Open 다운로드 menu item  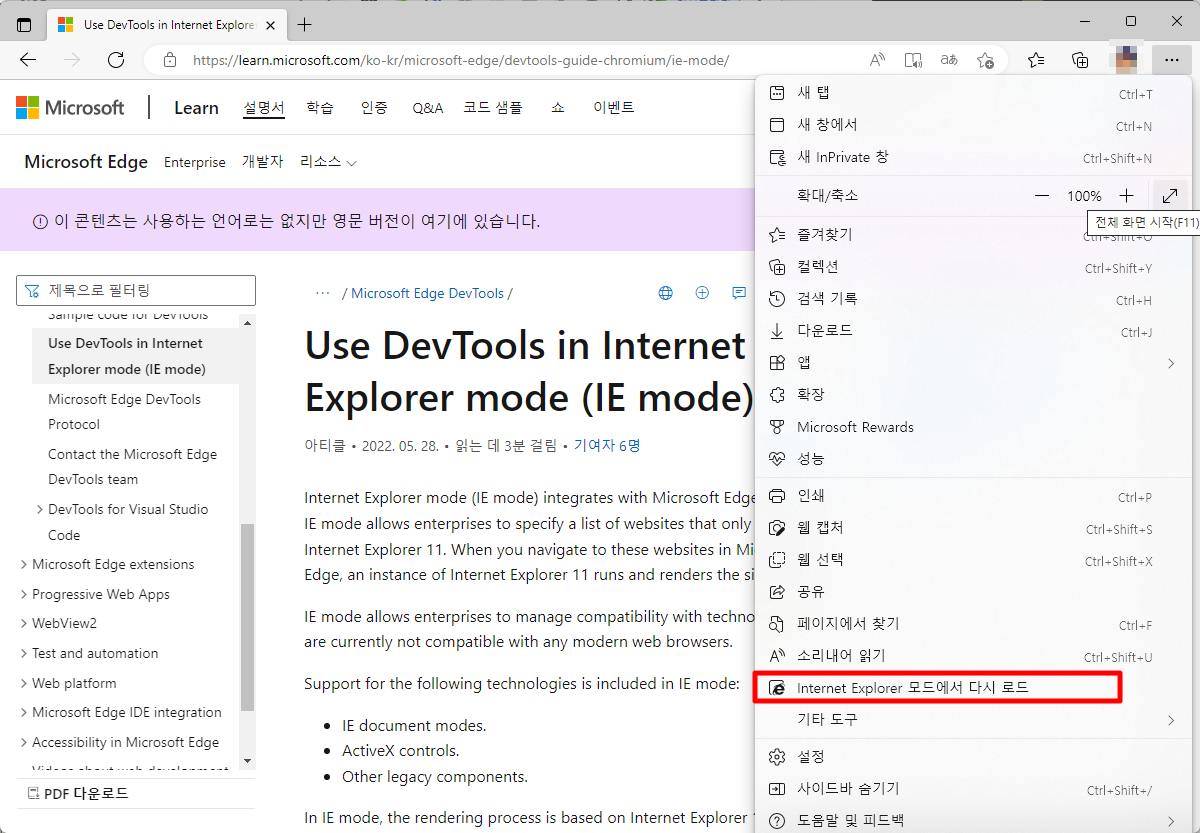(x=975, y=331)
